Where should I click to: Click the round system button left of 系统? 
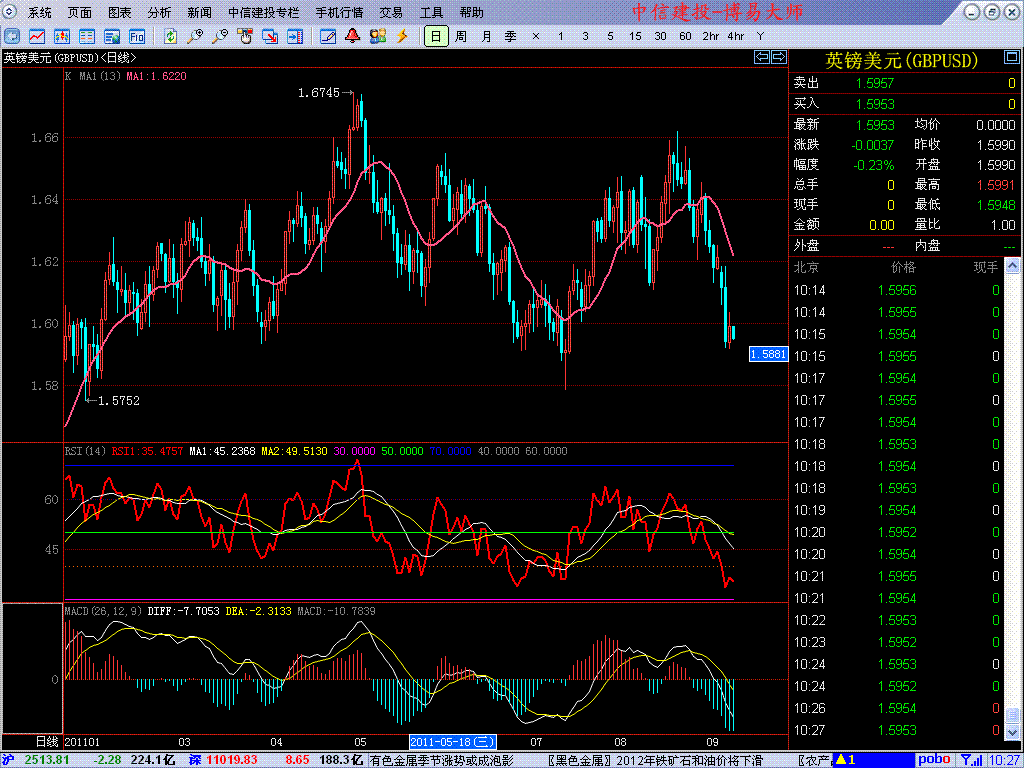(11, 12)
